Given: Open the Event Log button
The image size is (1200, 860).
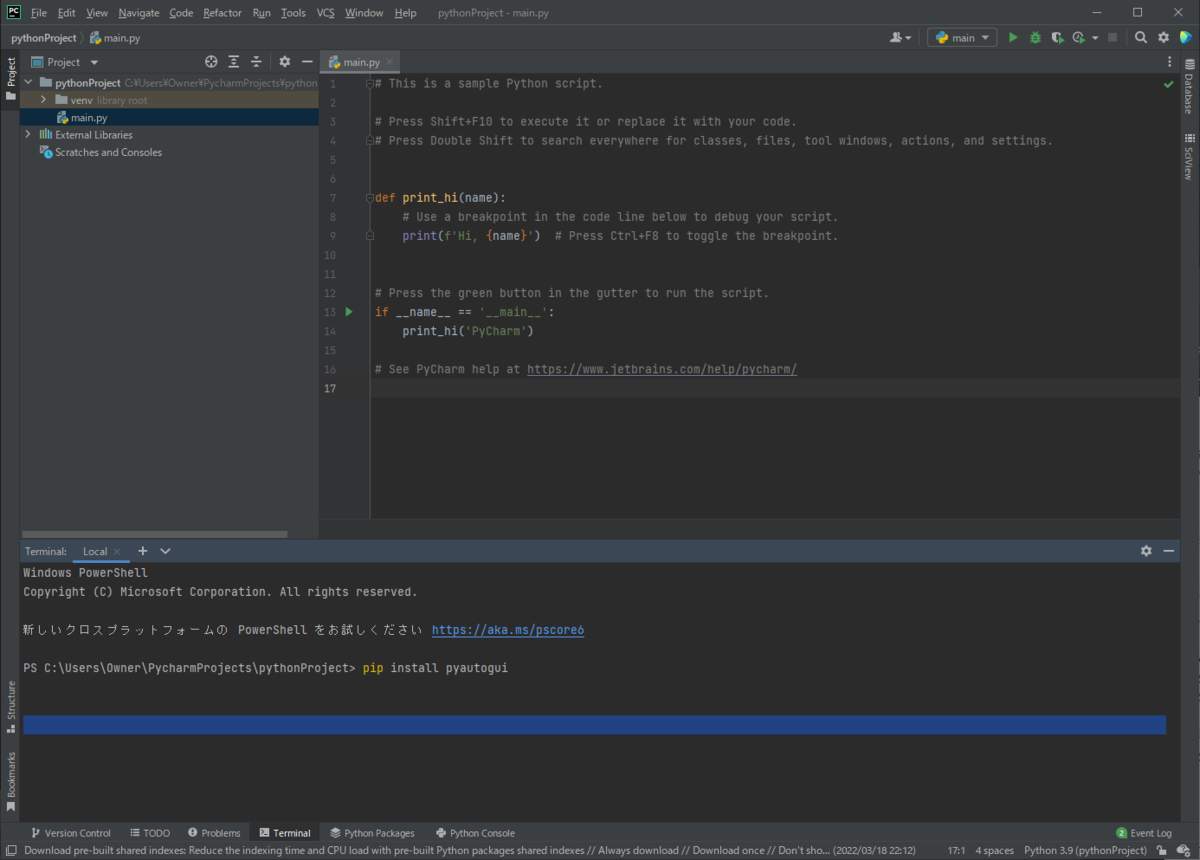Looking at the screenshot, I should coord(1144,833).
